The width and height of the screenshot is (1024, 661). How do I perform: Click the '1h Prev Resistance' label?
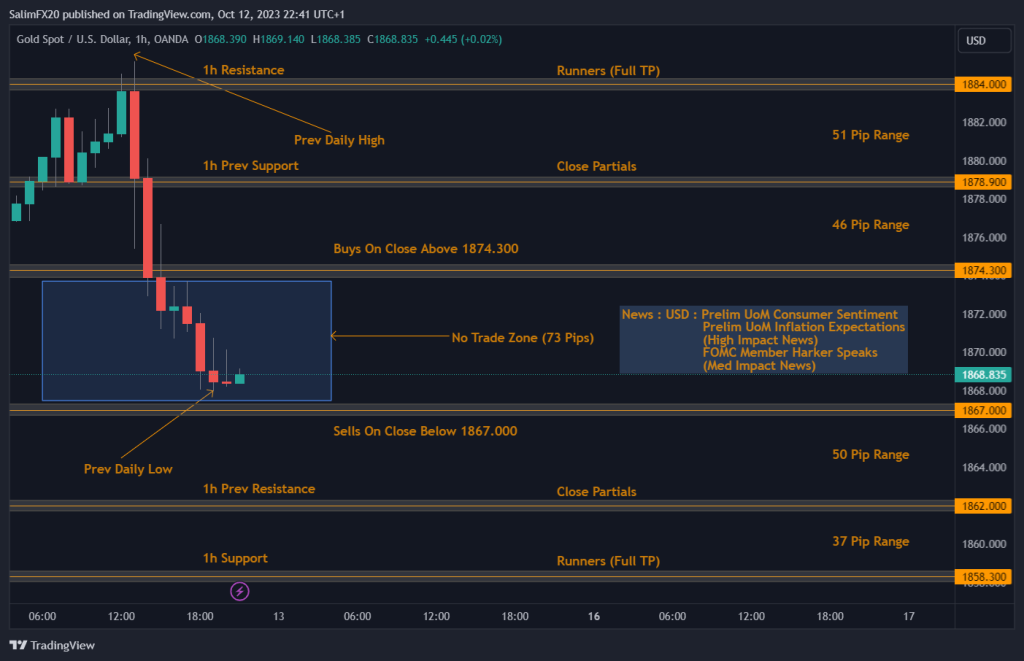point(259,489)
